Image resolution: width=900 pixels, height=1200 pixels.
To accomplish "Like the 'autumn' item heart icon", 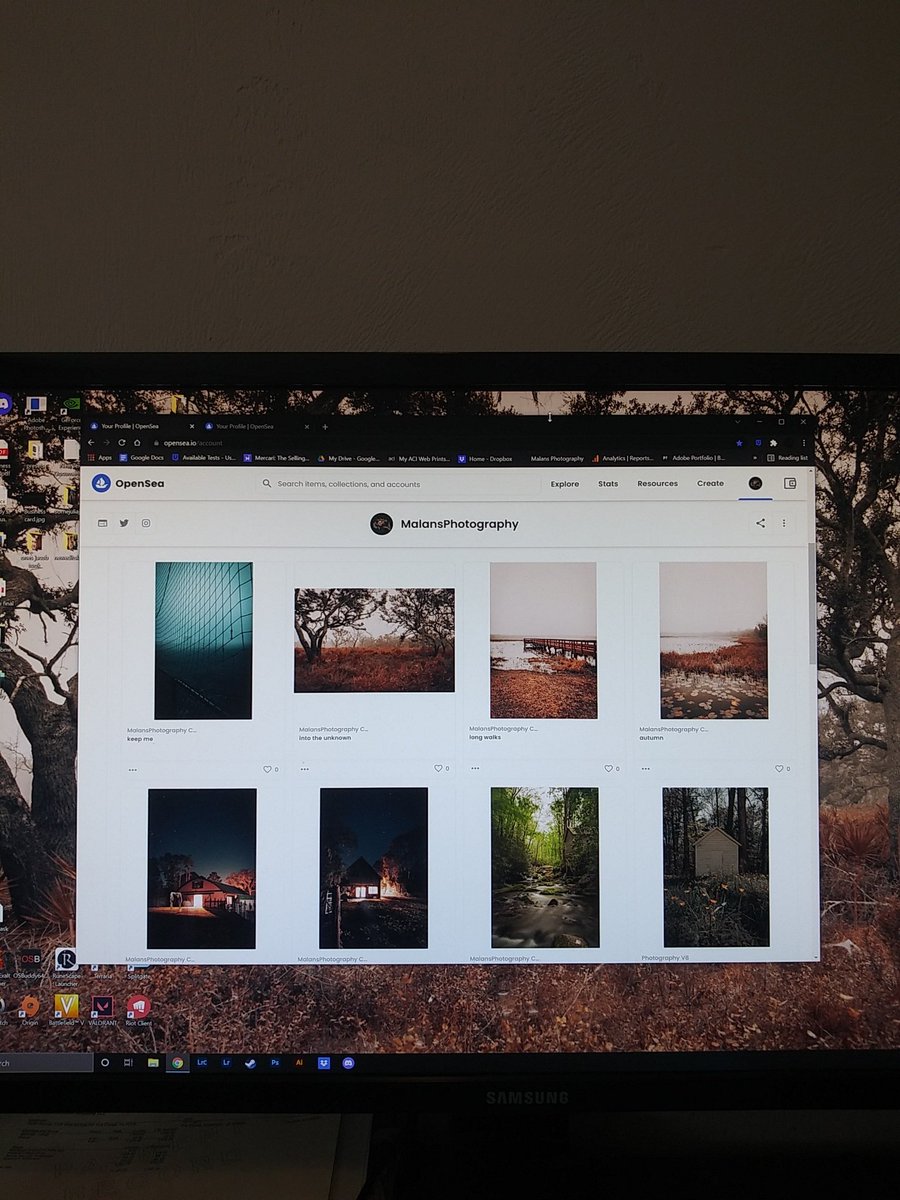I will [x=779, y=768].
